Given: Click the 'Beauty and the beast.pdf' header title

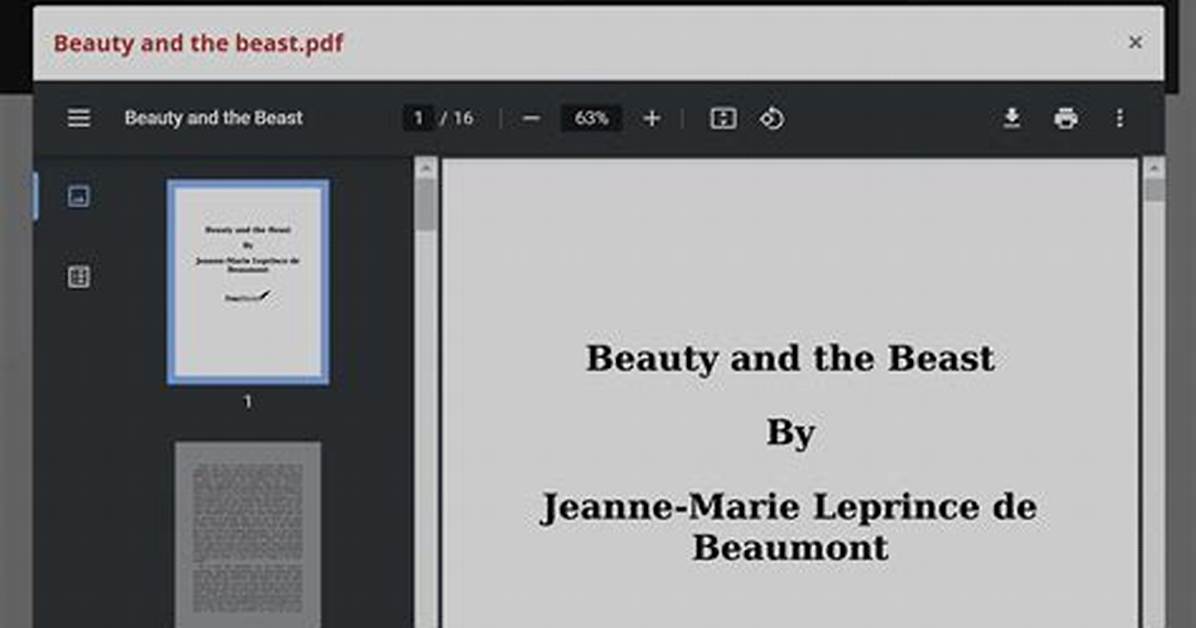Looking at the screenshot, I should pyautogui.click(x=198, y=43).
